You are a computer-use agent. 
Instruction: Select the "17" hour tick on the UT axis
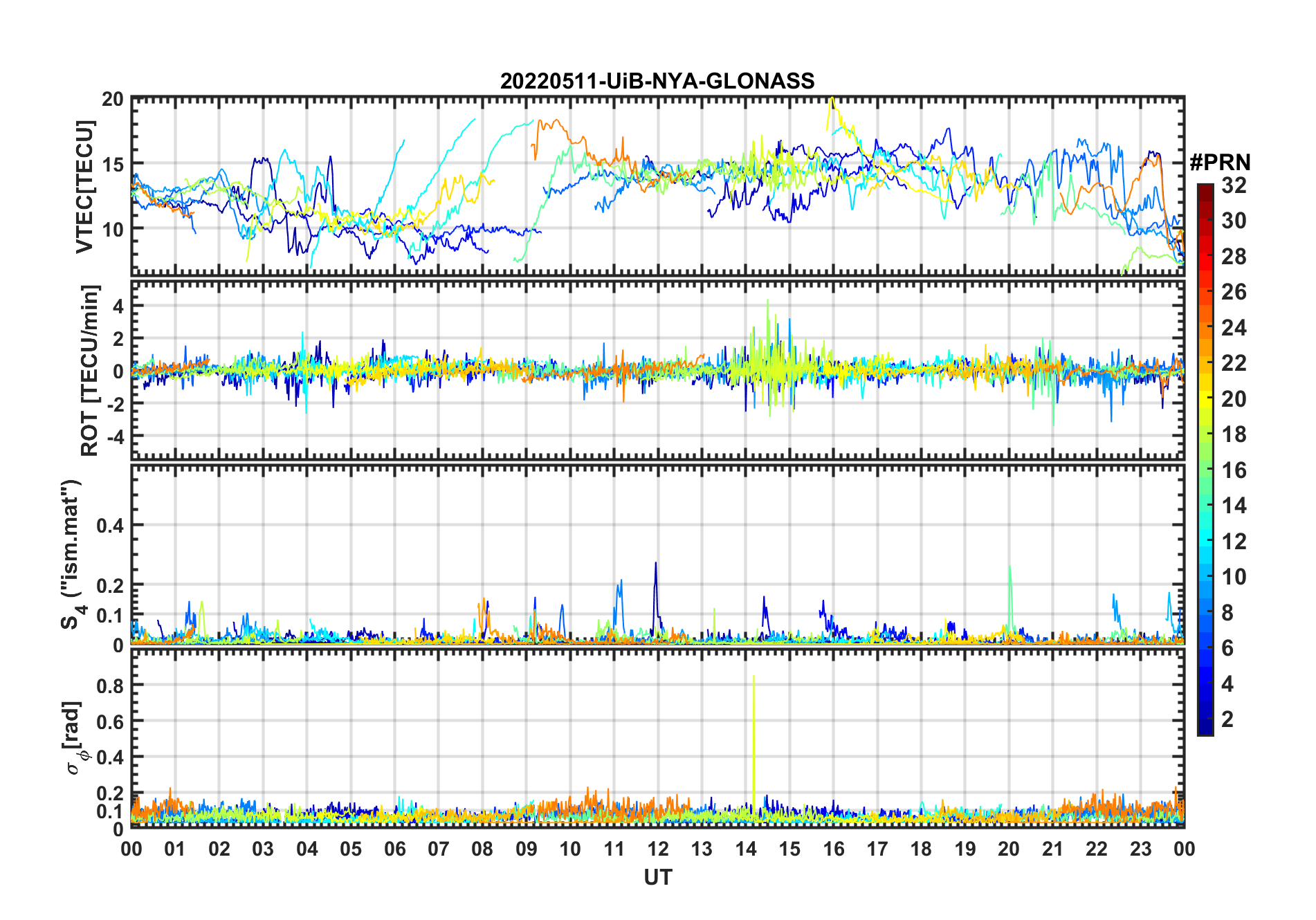coord(877,849)
